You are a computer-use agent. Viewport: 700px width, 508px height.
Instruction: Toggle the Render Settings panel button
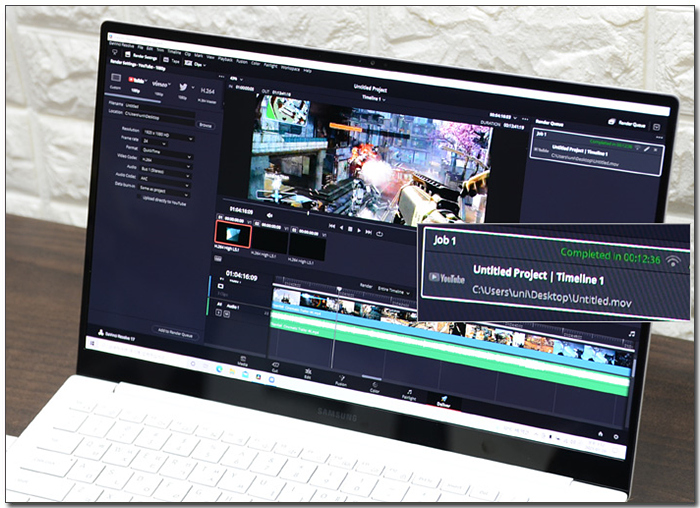141,56
